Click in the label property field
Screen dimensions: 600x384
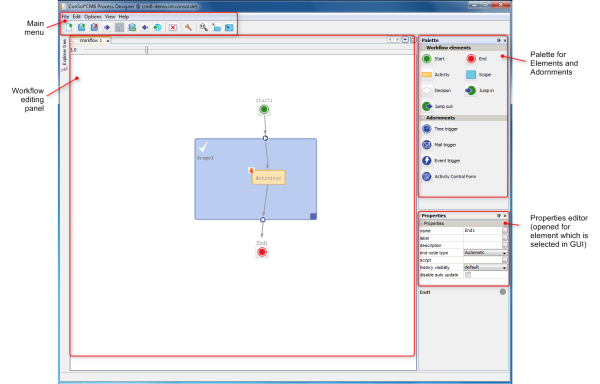click(x=483, y=238)
